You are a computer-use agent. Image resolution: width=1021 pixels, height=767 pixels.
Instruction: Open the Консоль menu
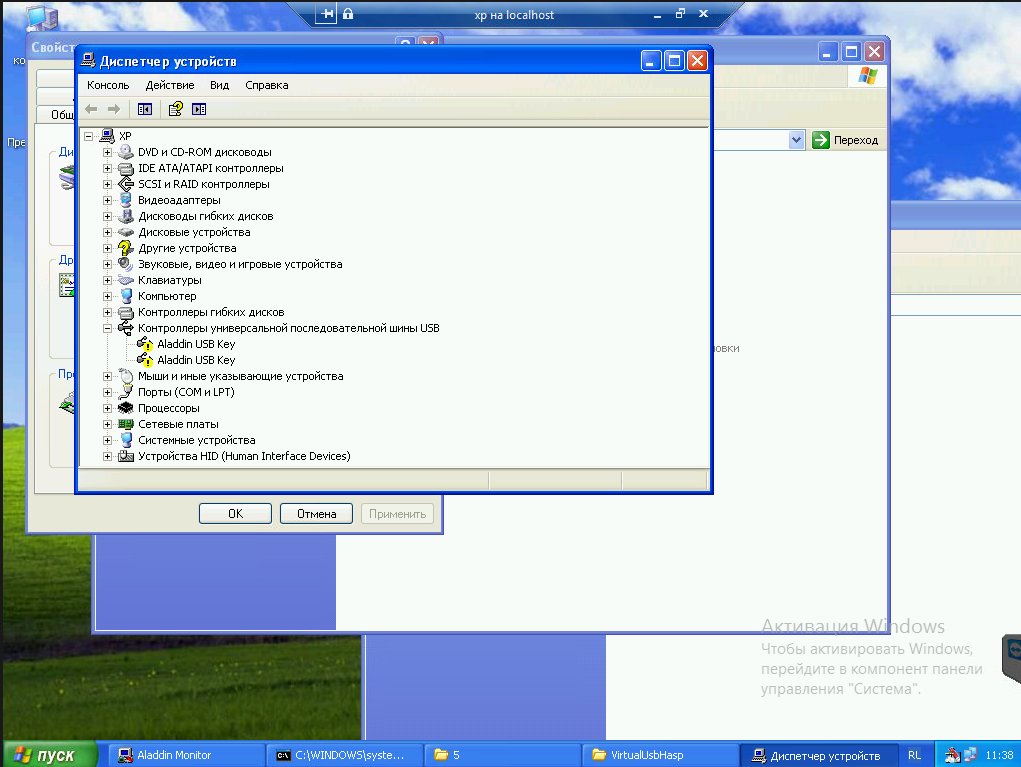pos(108,85)
